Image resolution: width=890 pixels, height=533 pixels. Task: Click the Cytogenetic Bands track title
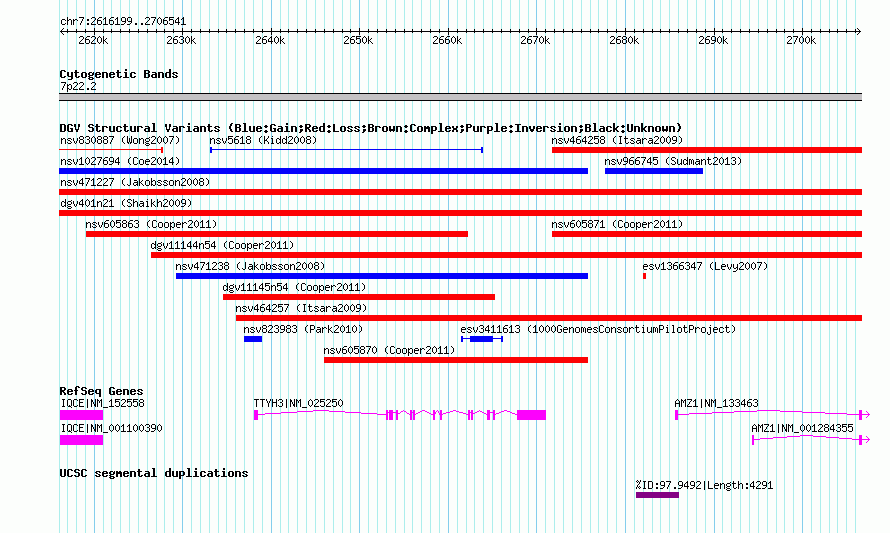pyautogui.click(x=119, y=74)
